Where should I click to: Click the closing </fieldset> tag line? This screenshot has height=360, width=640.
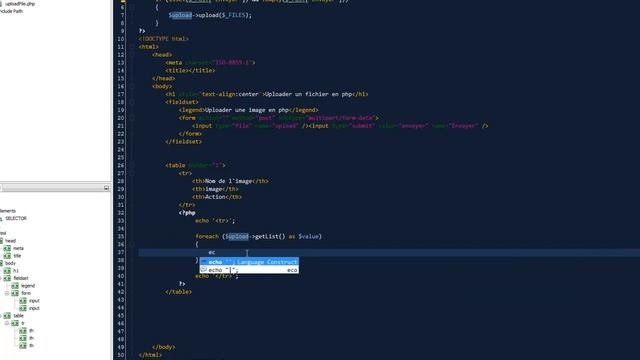pos(184,142)
